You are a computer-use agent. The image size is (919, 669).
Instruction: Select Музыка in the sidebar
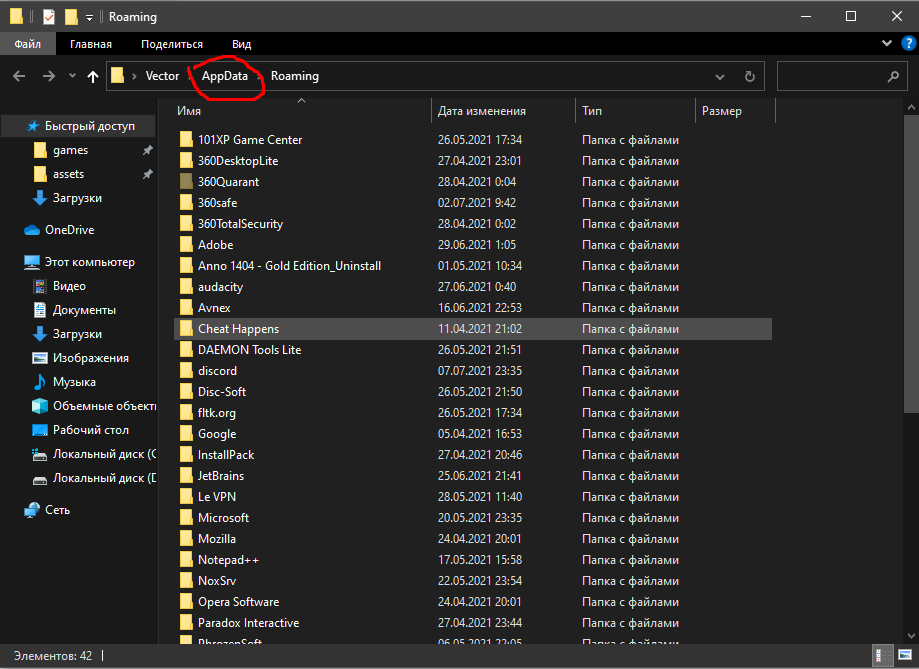click(x=74, y=382)
